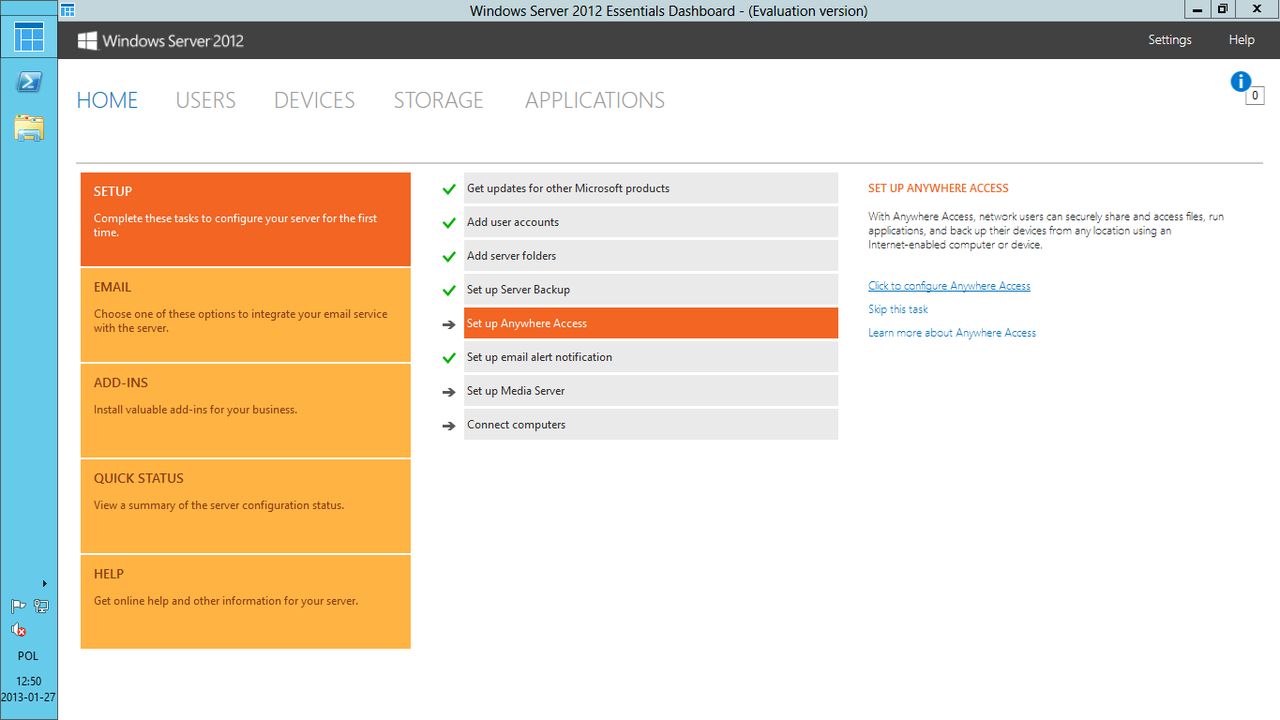Click the alert count box showing 0
The width and height of the screenshot is (1280, 720).
[1255, 96]
